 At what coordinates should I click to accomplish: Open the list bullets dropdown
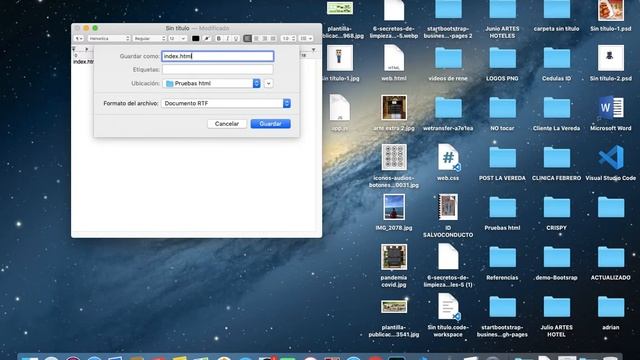coord(306,38)
